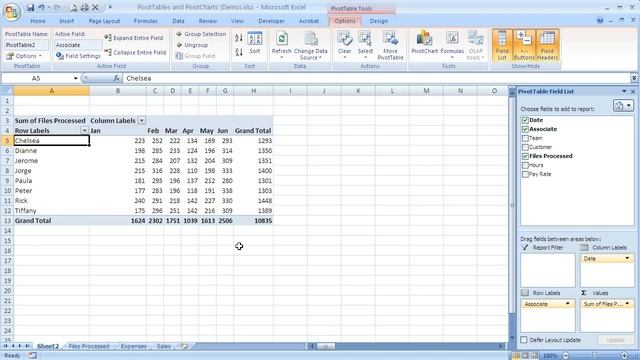640x360 pixels.
Task: Open Column Labels filter dropdown
Action: point(142,120)
